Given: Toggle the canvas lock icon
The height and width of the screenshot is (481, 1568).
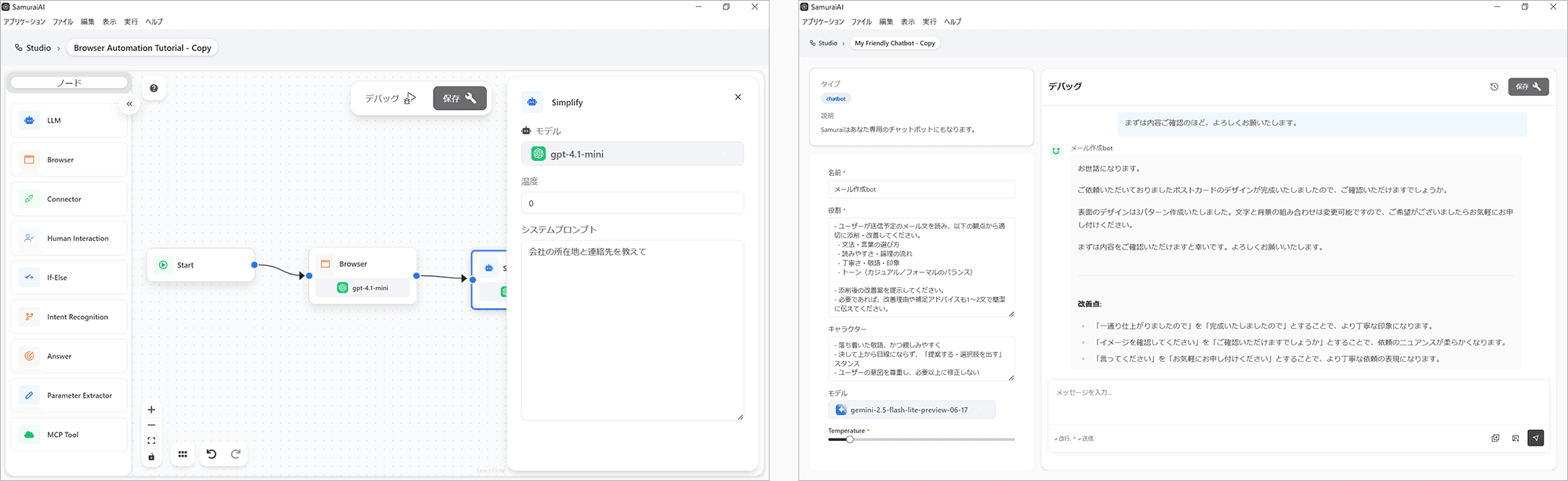Looking at the screenshot, I should point(151,457).
